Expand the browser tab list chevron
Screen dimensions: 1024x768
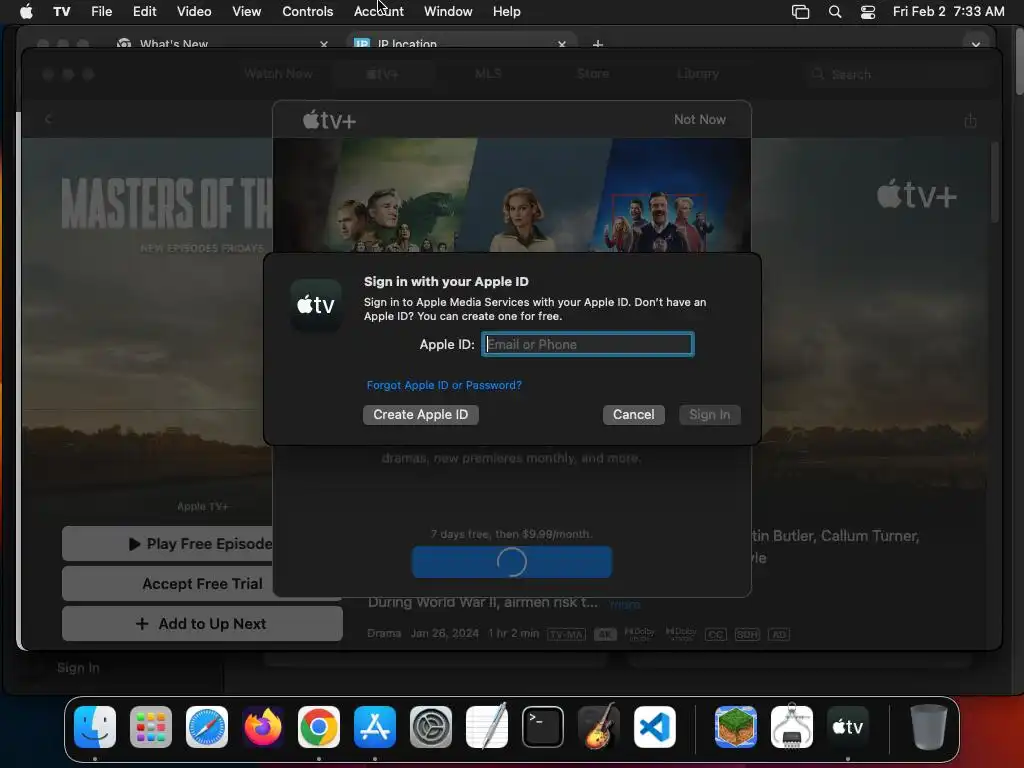pyautogui.click(x=976, y=44)
